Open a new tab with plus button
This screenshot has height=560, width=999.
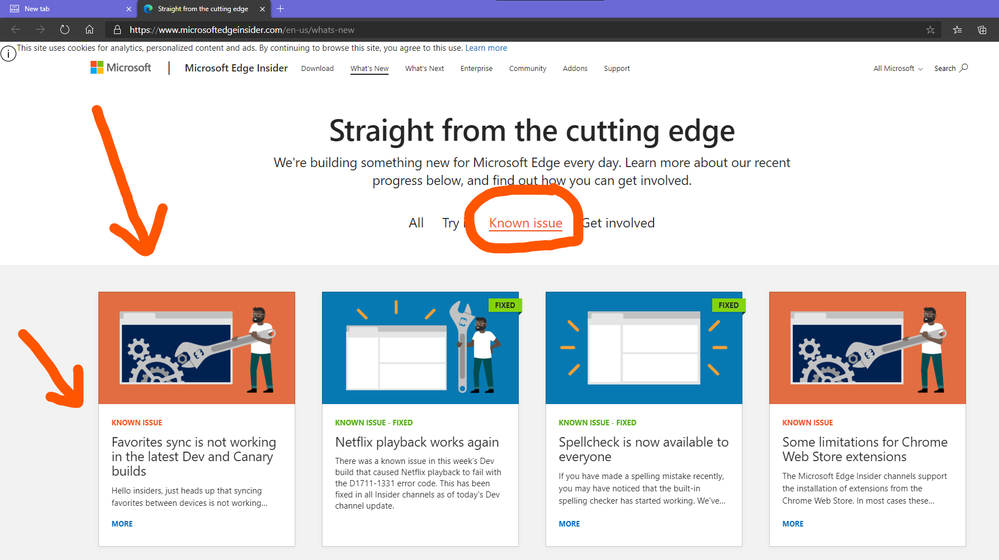[x=280, y=9]
